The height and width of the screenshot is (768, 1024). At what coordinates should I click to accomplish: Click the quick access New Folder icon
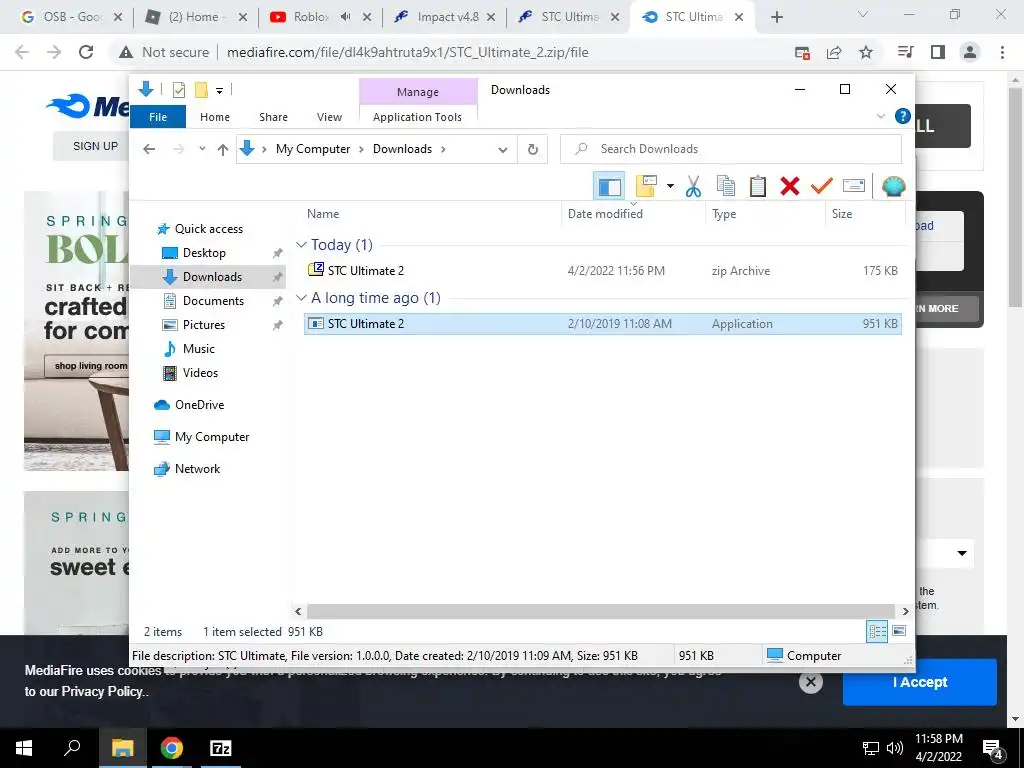pyautogui.click(x=201, y=90)
